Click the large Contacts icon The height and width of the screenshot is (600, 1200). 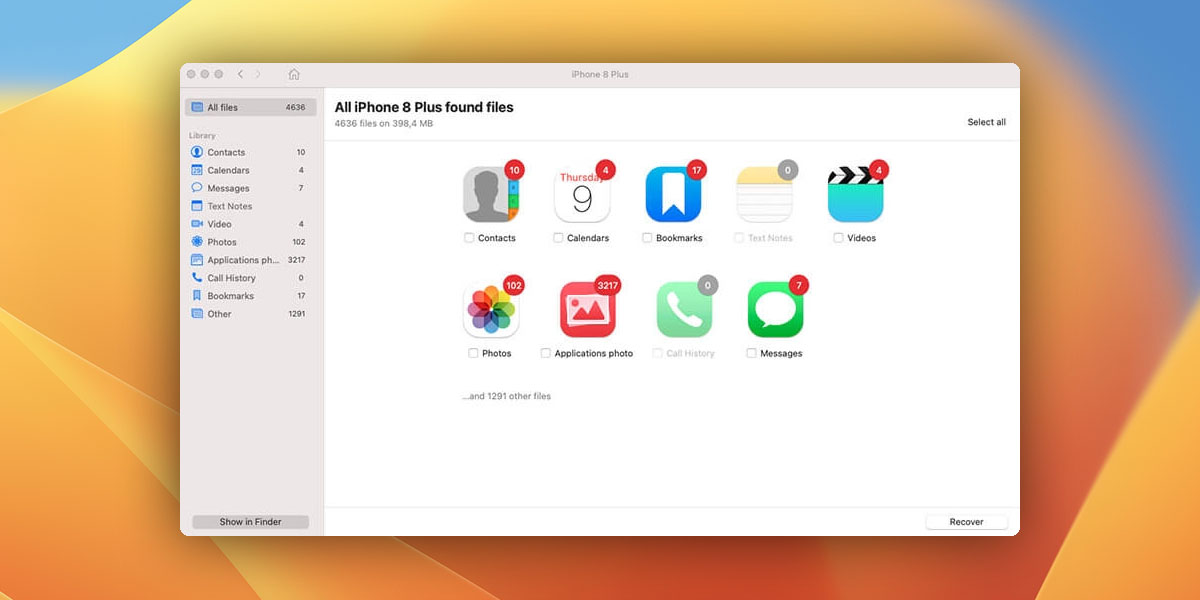click(491, 194)
